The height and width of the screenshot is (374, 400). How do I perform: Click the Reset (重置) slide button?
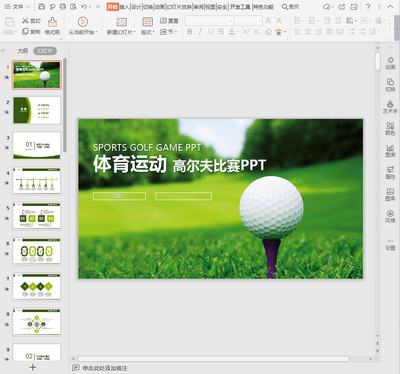coord(169,21)
